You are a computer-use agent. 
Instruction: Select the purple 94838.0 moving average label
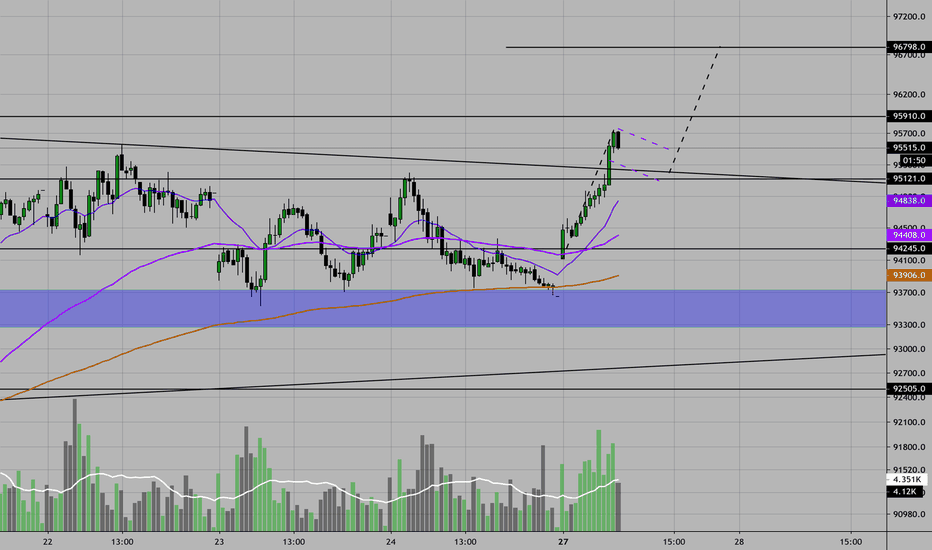tap(909, 200)
